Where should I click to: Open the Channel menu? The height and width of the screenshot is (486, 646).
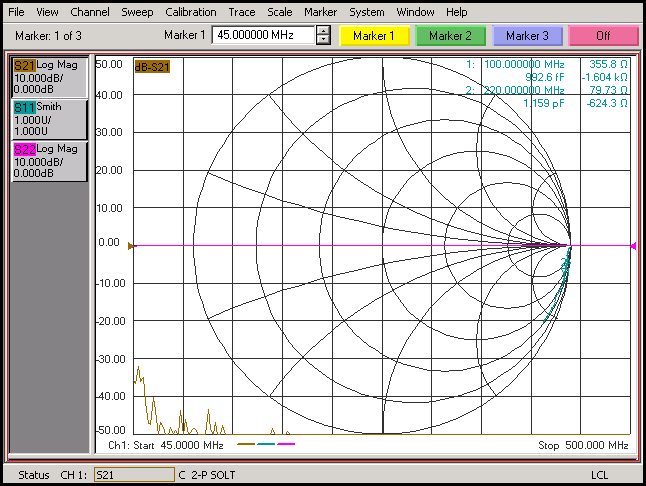point(90,12)
